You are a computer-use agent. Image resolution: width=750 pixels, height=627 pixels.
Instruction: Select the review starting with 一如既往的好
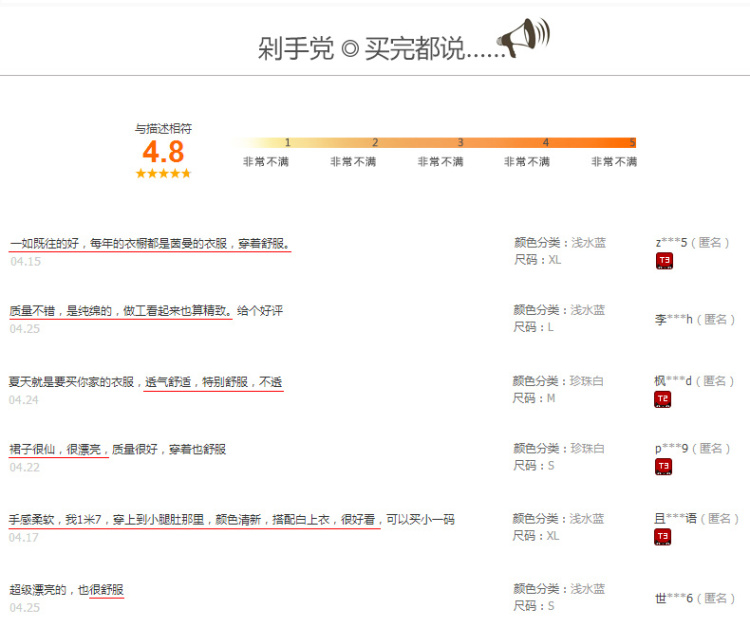pyautogui.click(x=150, y=243)
